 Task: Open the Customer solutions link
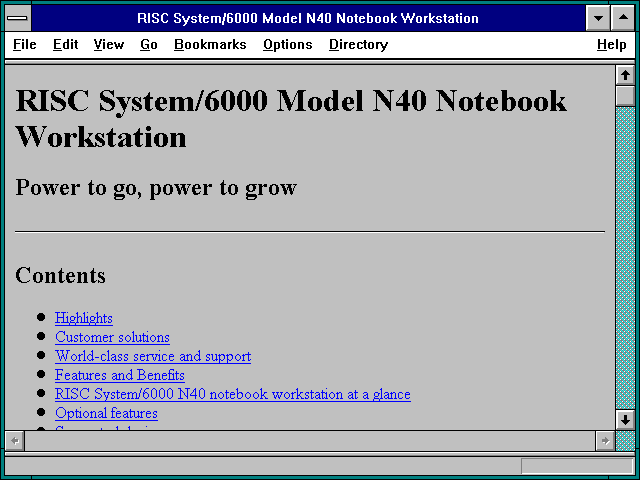pos(112,337)
